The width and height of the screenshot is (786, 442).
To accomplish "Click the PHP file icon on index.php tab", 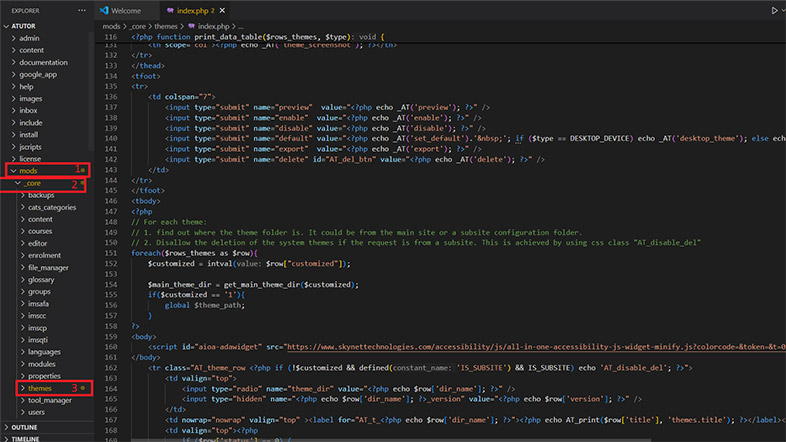I will pyautogui.click(x=170, y=11).
